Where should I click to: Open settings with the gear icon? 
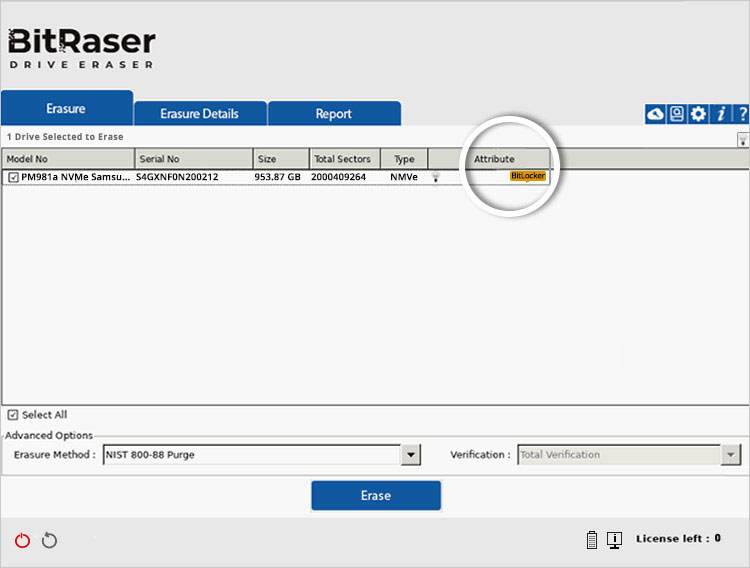(x=698, y=114)
